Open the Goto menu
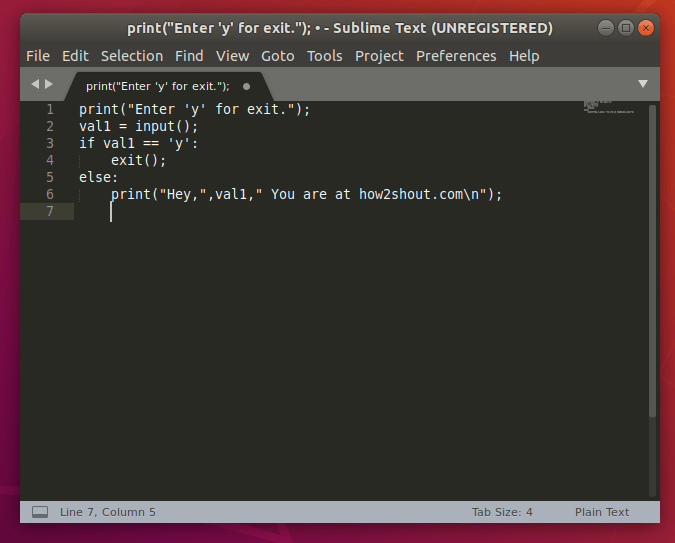Screen dimensions: 675x543 278,56
